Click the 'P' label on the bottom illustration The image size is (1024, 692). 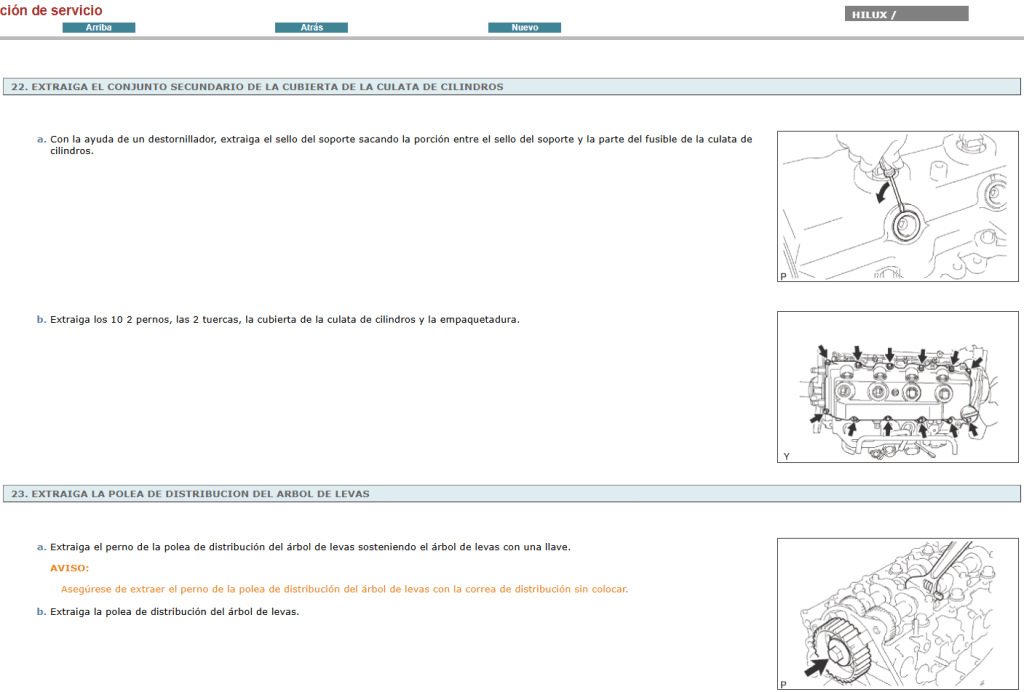click(782, 683)
